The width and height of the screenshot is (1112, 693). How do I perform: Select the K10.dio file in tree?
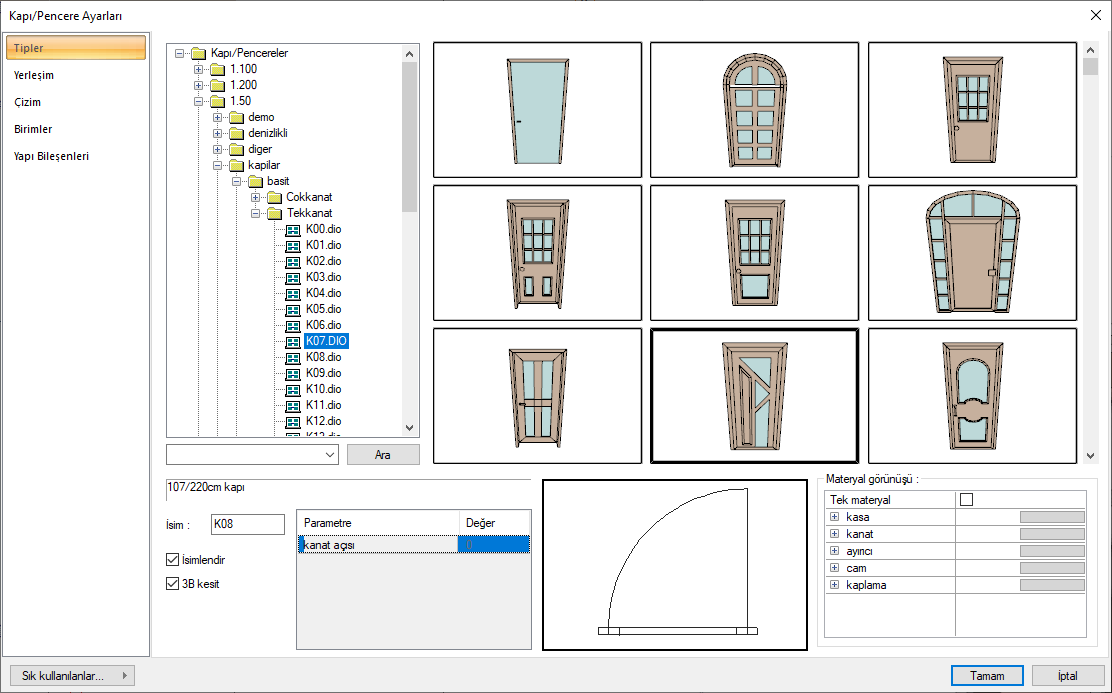pos(323,389)
